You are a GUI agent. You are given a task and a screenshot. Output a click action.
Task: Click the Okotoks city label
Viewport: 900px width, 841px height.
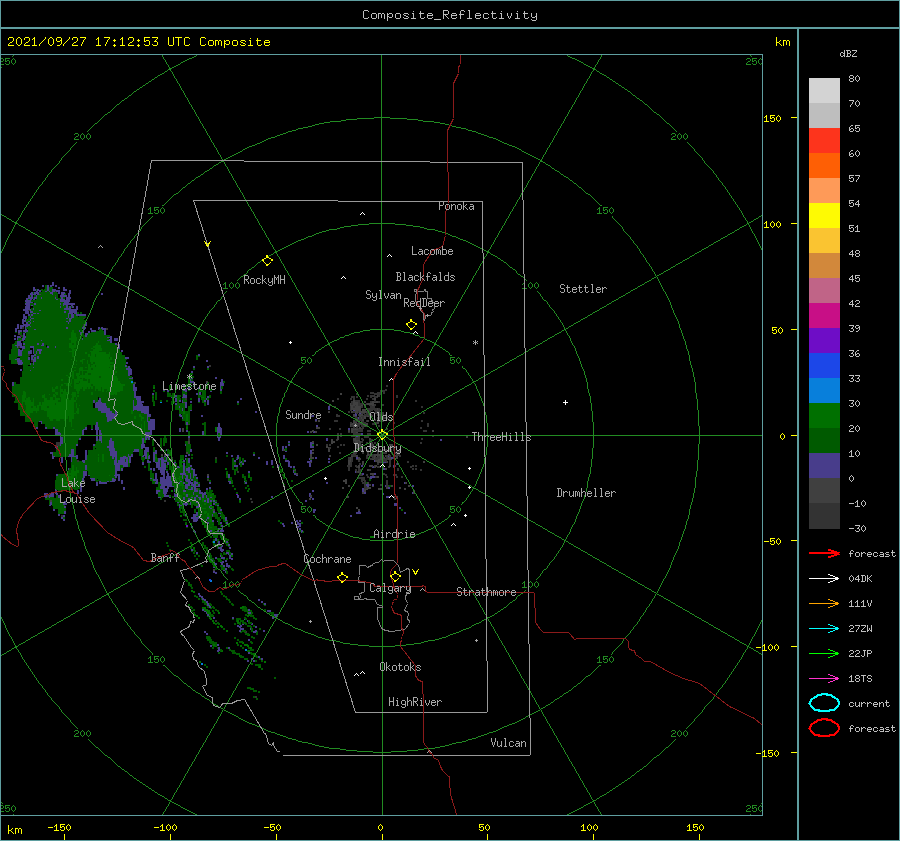(x=400, y=667)
